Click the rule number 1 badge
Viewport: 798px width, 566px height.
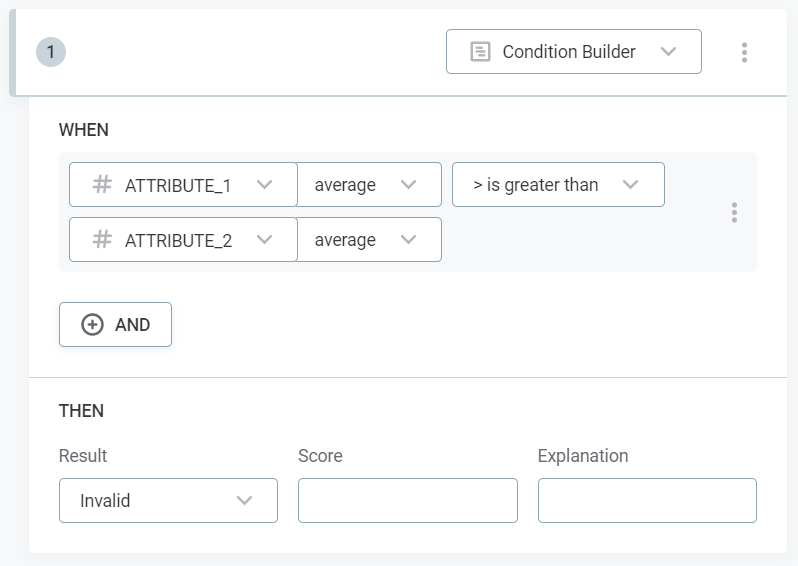[51, 52]
